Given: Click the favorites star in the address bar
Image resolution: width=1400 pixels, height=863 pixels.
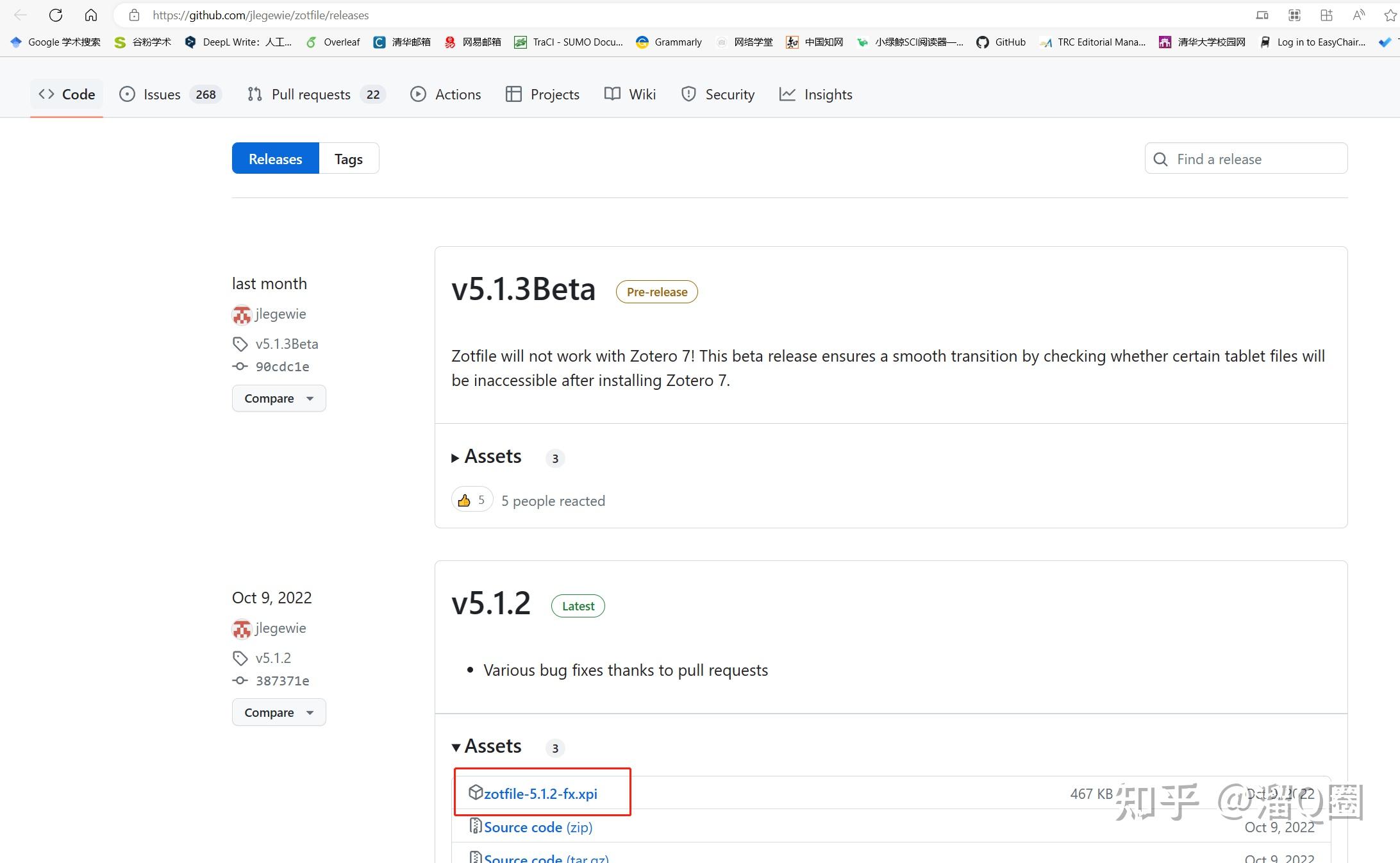Looking at the screenshot, I should (x=1390, y=15).
